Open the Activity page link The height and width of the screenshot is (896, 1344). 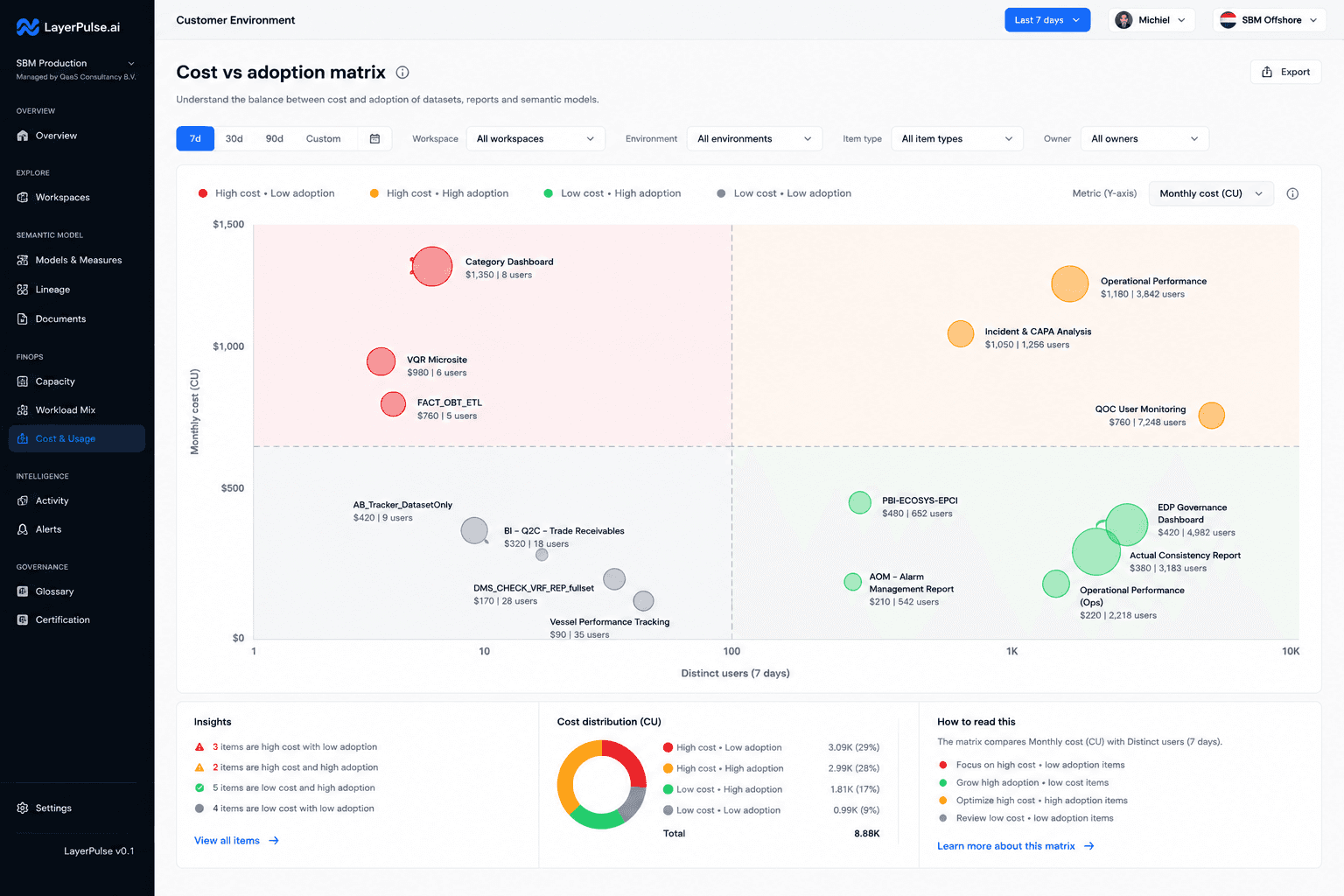(x=77, y=500)
